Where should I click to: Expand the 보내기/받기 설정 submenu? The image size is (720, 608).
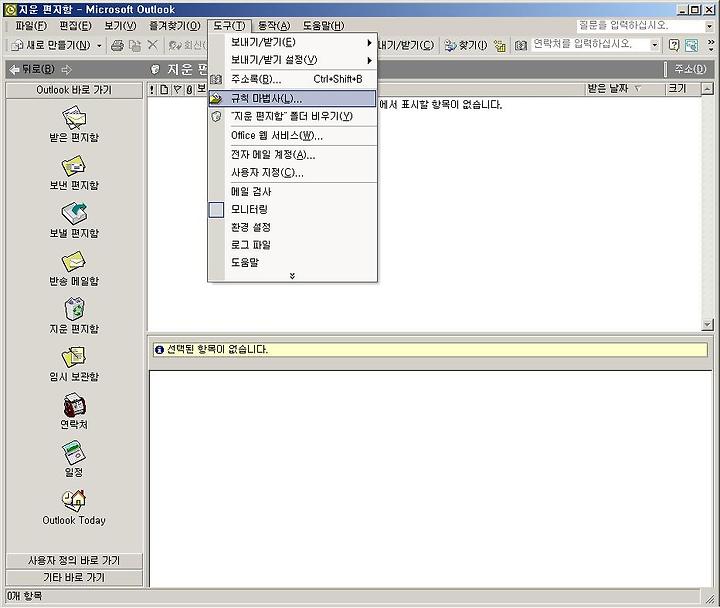(x=292, y=60)
